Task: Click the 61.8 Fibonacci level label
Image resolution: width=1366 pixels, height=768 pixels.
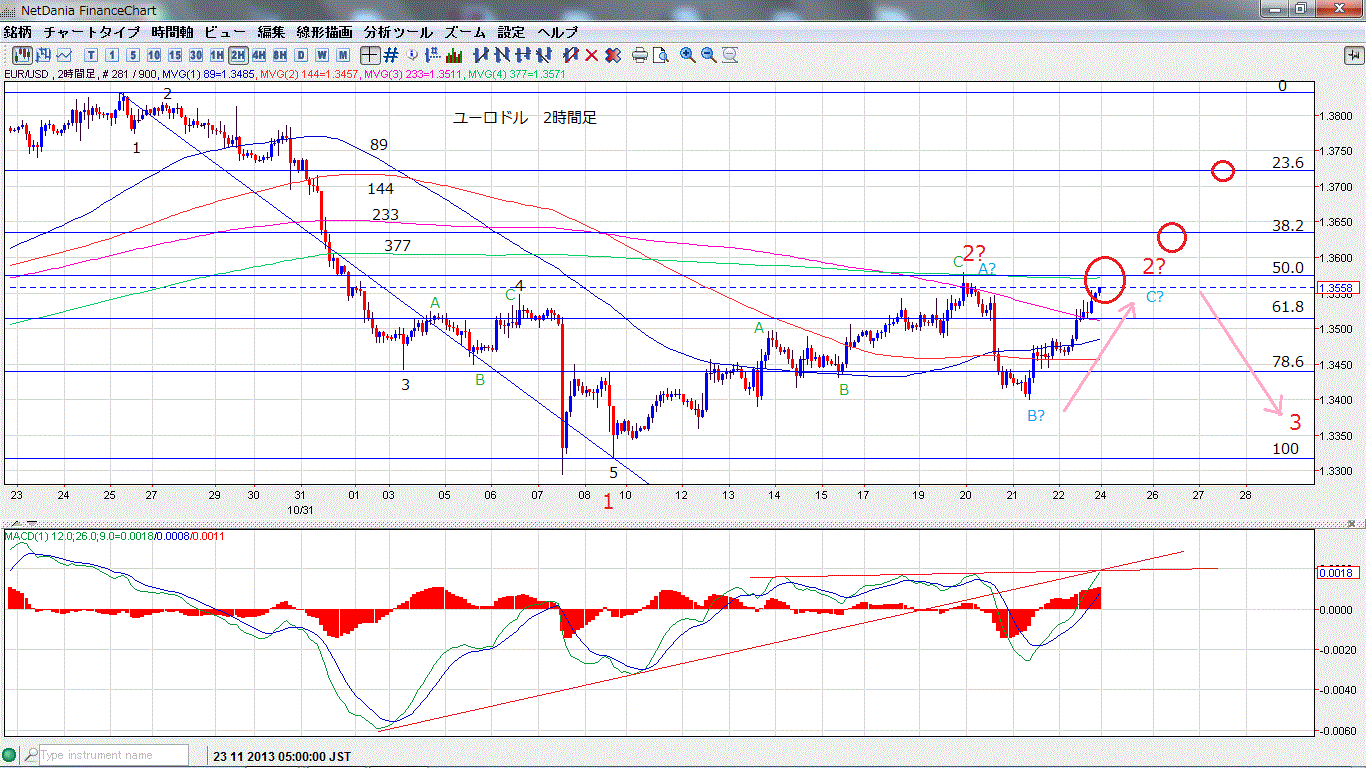Action: coord(1287,307)
